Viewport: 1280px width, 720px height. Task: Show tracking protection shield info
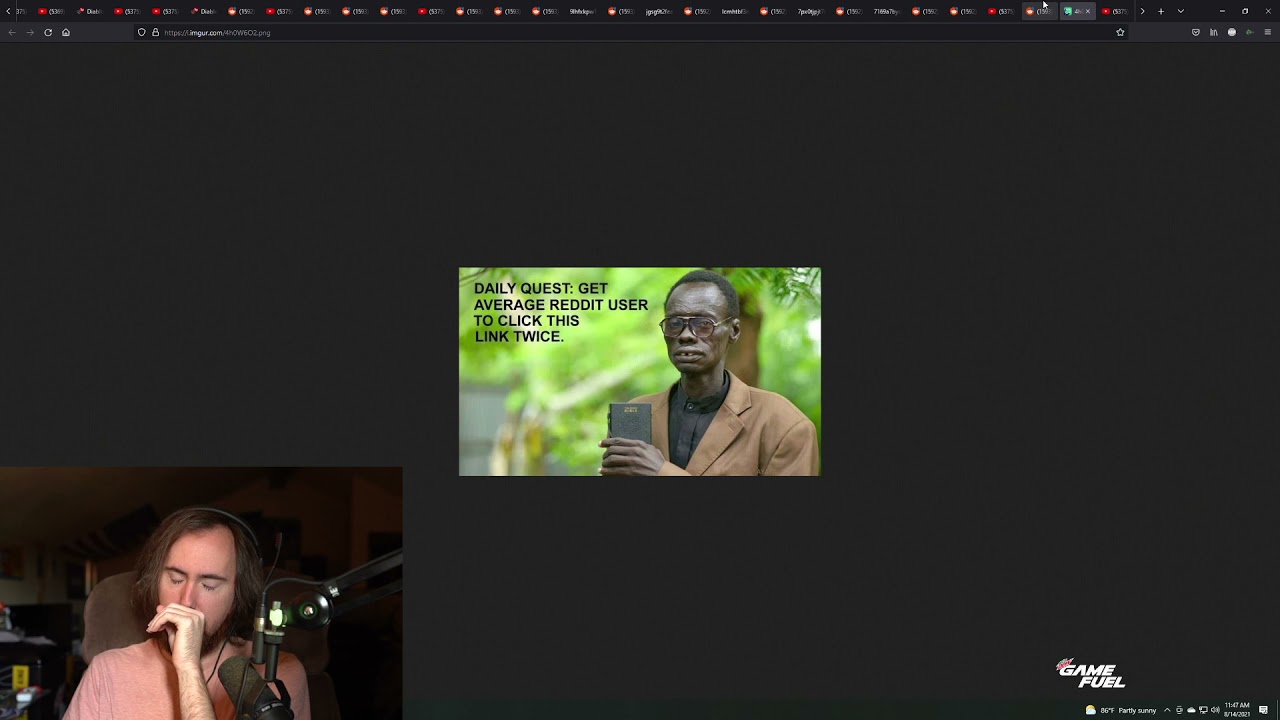coord(141,32)
